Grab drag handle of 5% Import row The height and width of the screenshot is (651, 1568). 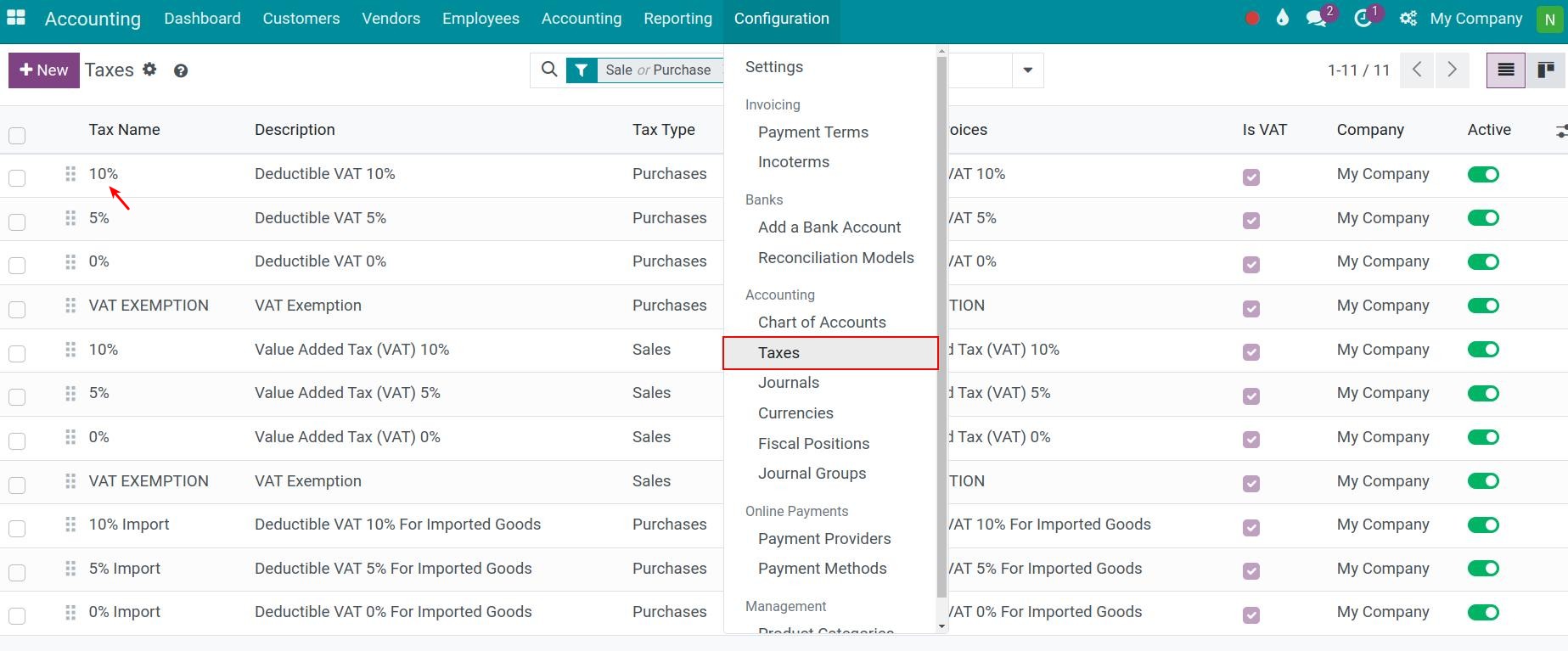click(70, 569)
